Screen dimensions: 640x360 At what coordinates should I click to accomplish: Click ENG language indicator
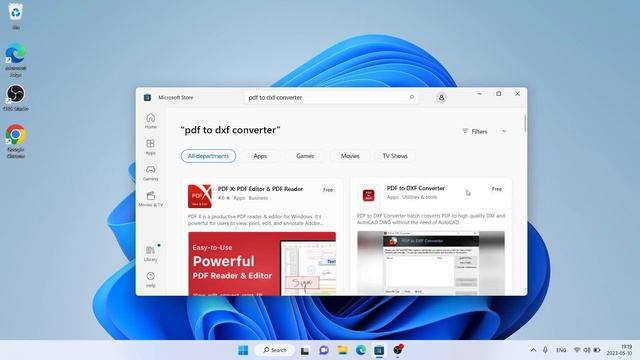pyautogui.click(x=561, y=350)
